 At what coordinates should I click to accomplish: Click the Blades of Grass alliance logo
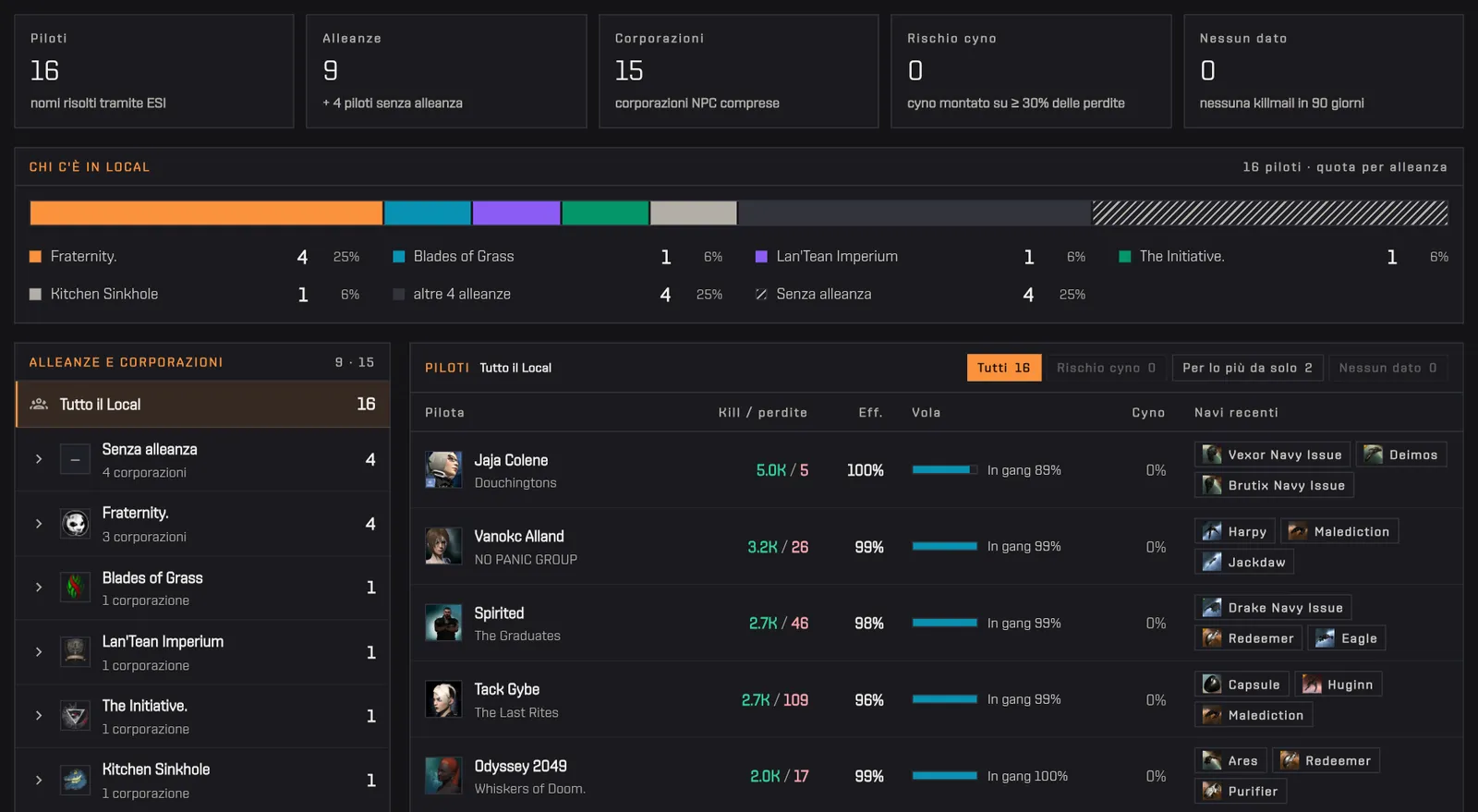click(75, 588)
